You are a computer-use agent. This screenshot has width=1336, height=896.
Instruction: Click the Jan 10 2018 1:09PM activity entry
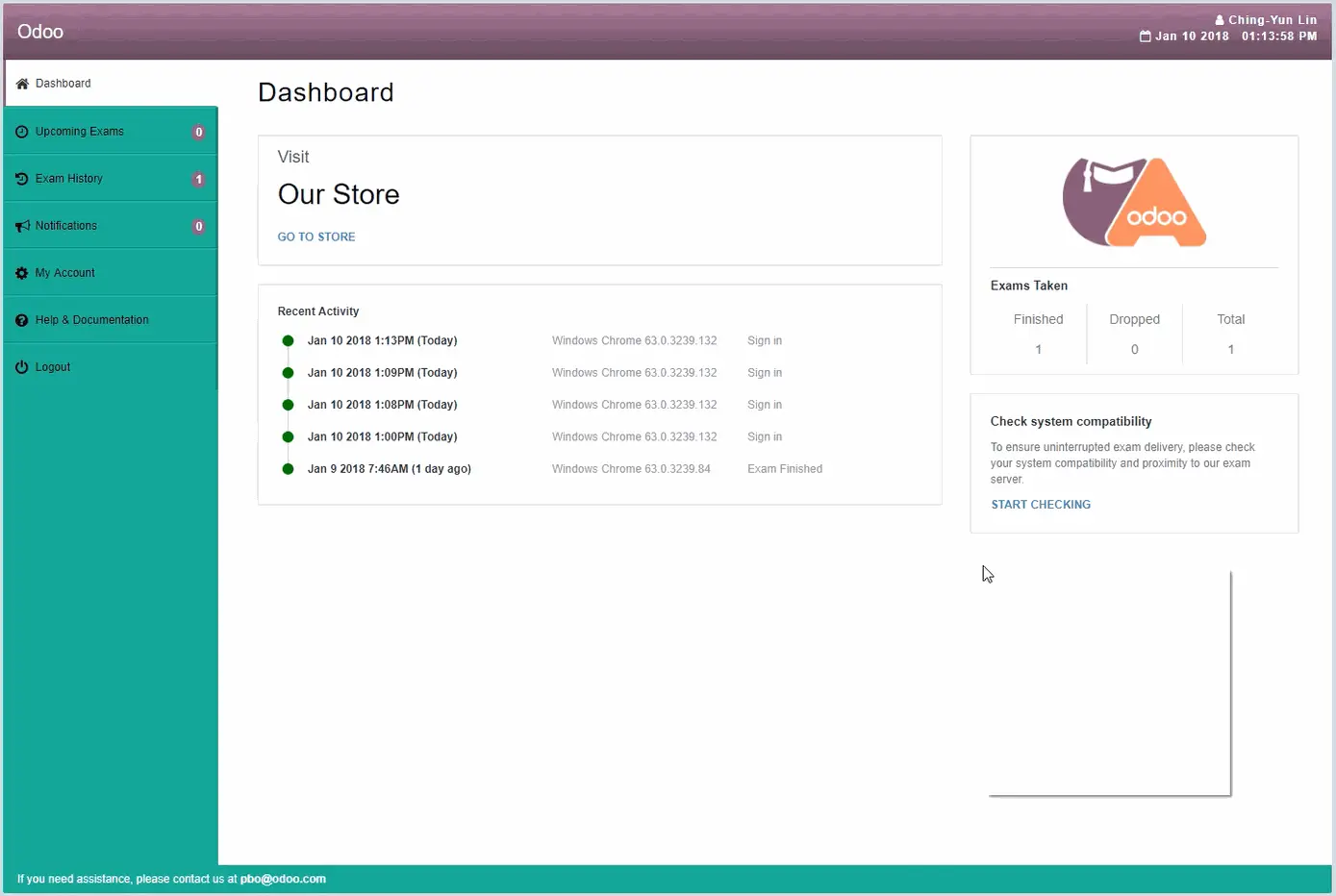(x=382, y=373)
